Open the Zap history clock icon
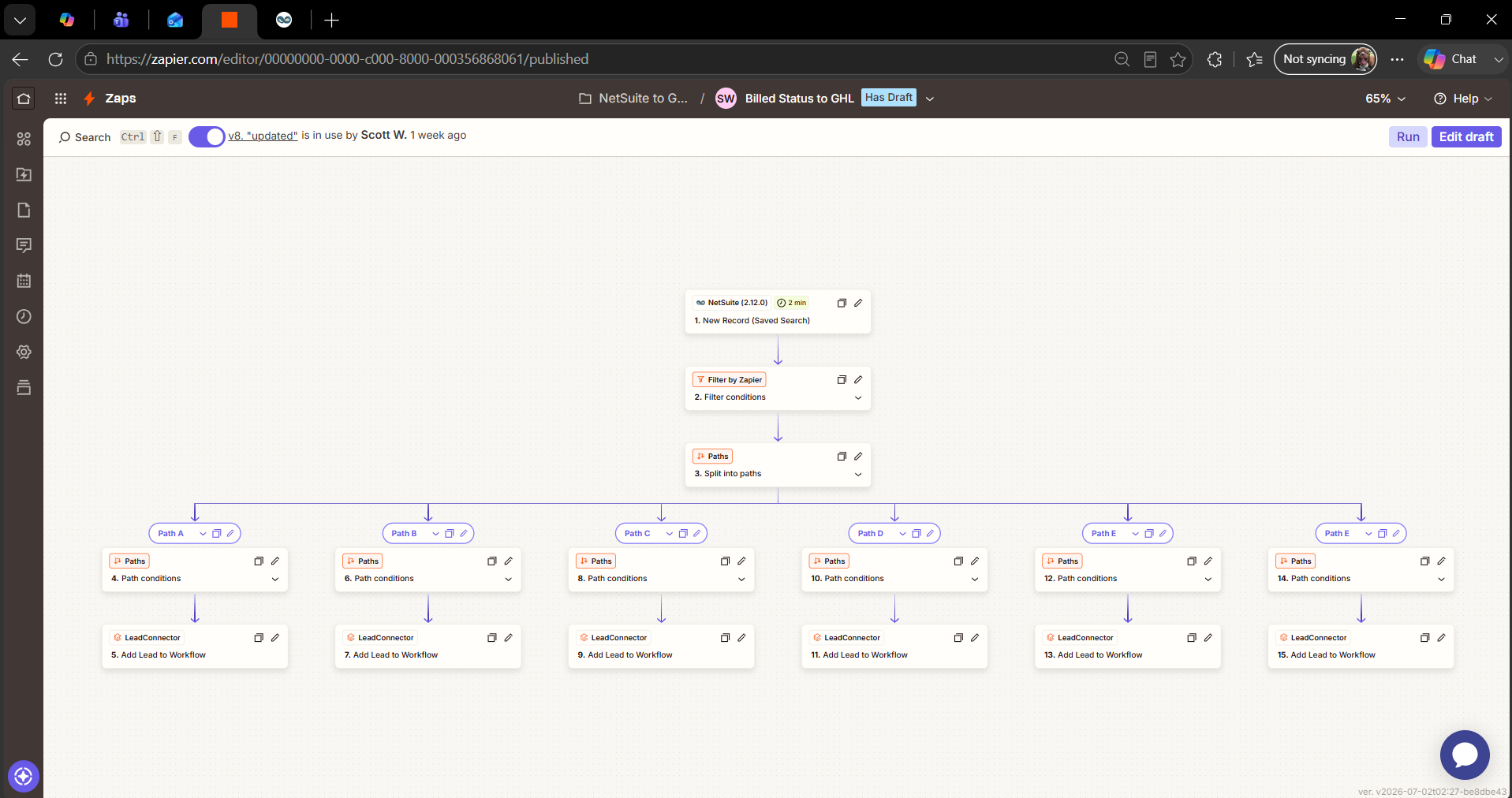 click(x=24, y=316)
